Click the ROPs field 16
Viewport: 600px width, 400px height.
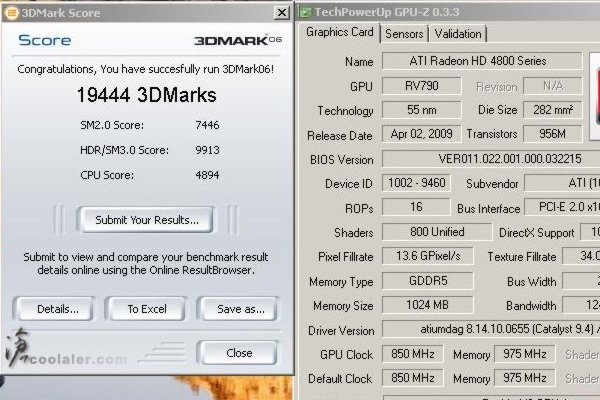[x=416, y=207]
